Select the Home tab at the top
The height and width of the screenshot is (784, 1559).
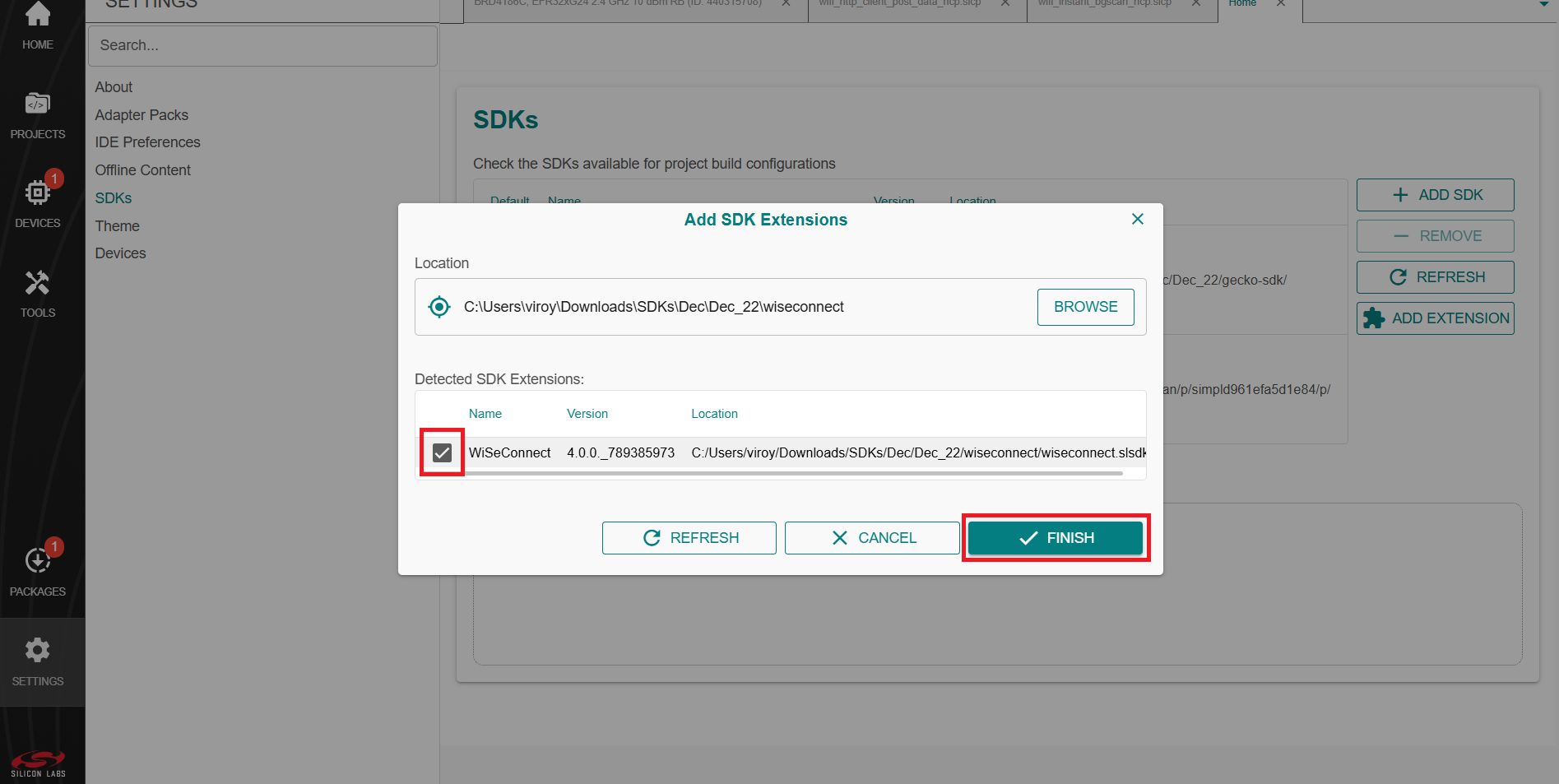click(1241, 3)
